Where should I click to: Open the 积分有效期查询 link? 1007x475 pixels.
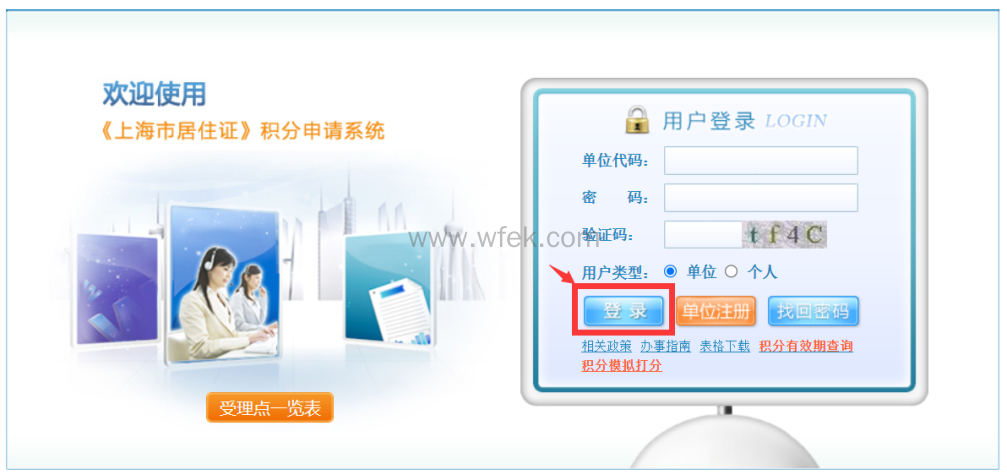[806, 347]
